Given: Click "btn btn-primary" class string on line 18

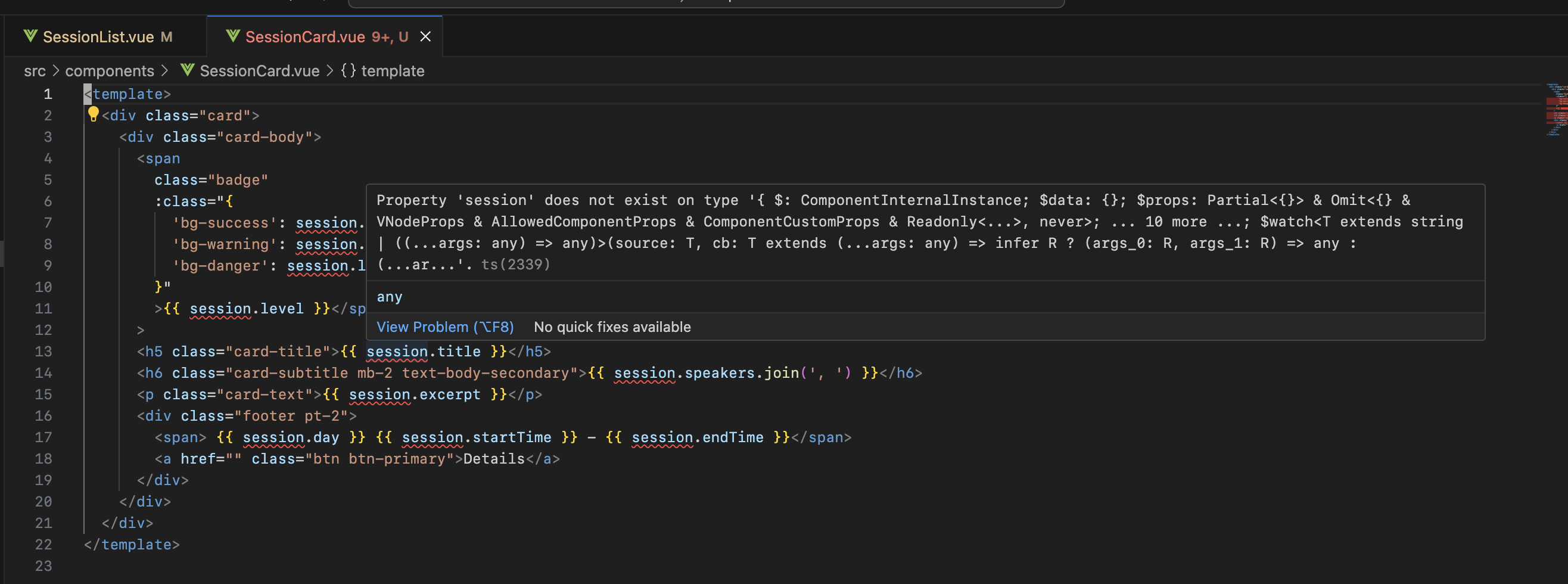Looking at the screenshot, I should click(379, 458).
